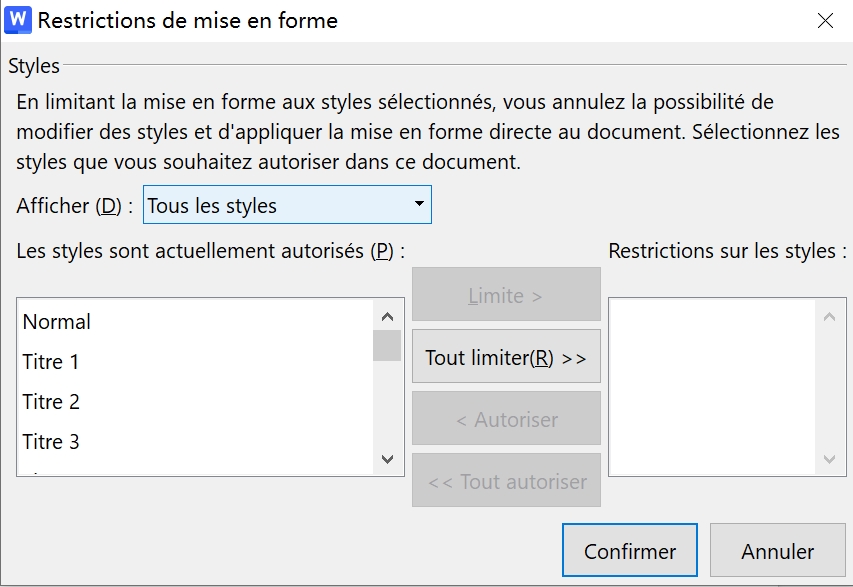
Task: Click the Limite button
Action: 505,293
